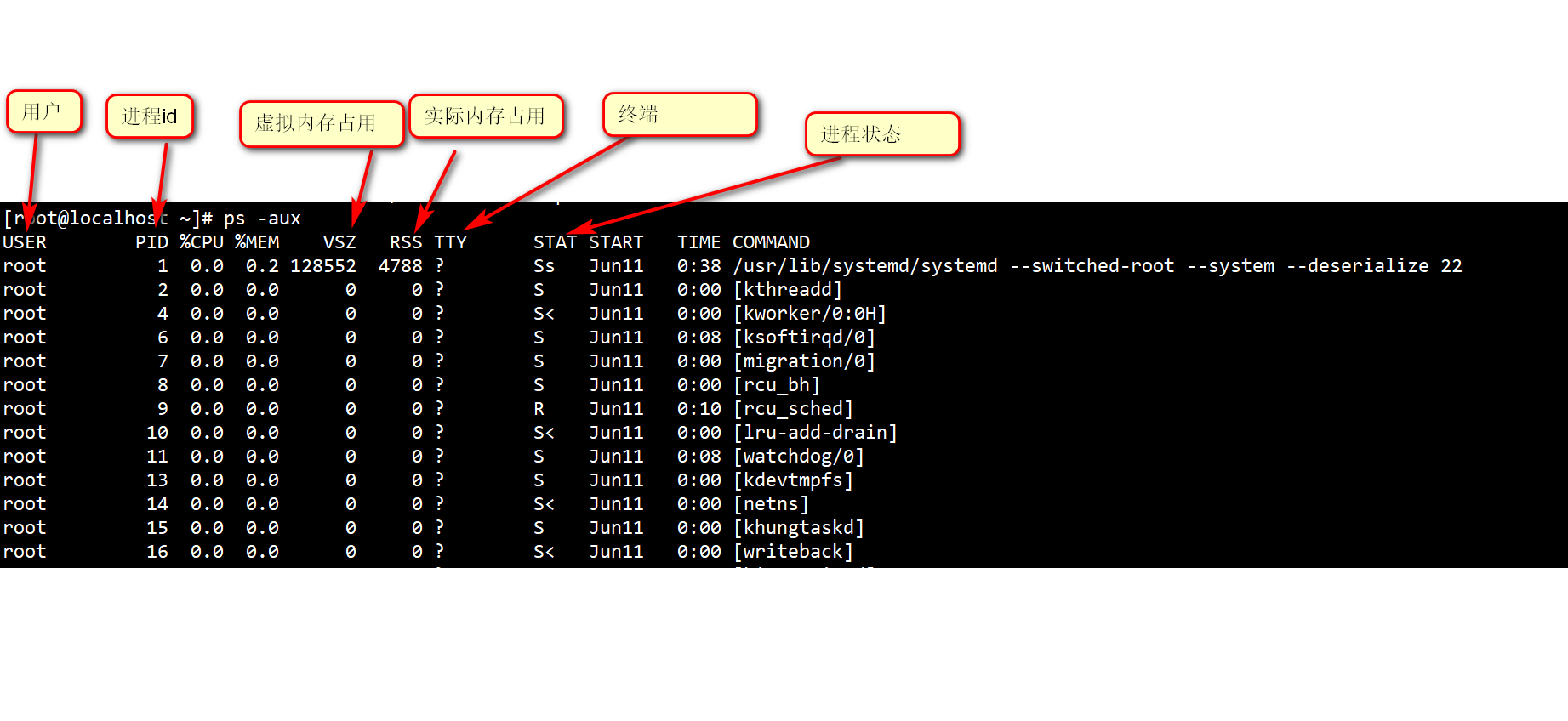Click the 用户 annotation label
Viewport: 1568px width, 721px height.
44,111
